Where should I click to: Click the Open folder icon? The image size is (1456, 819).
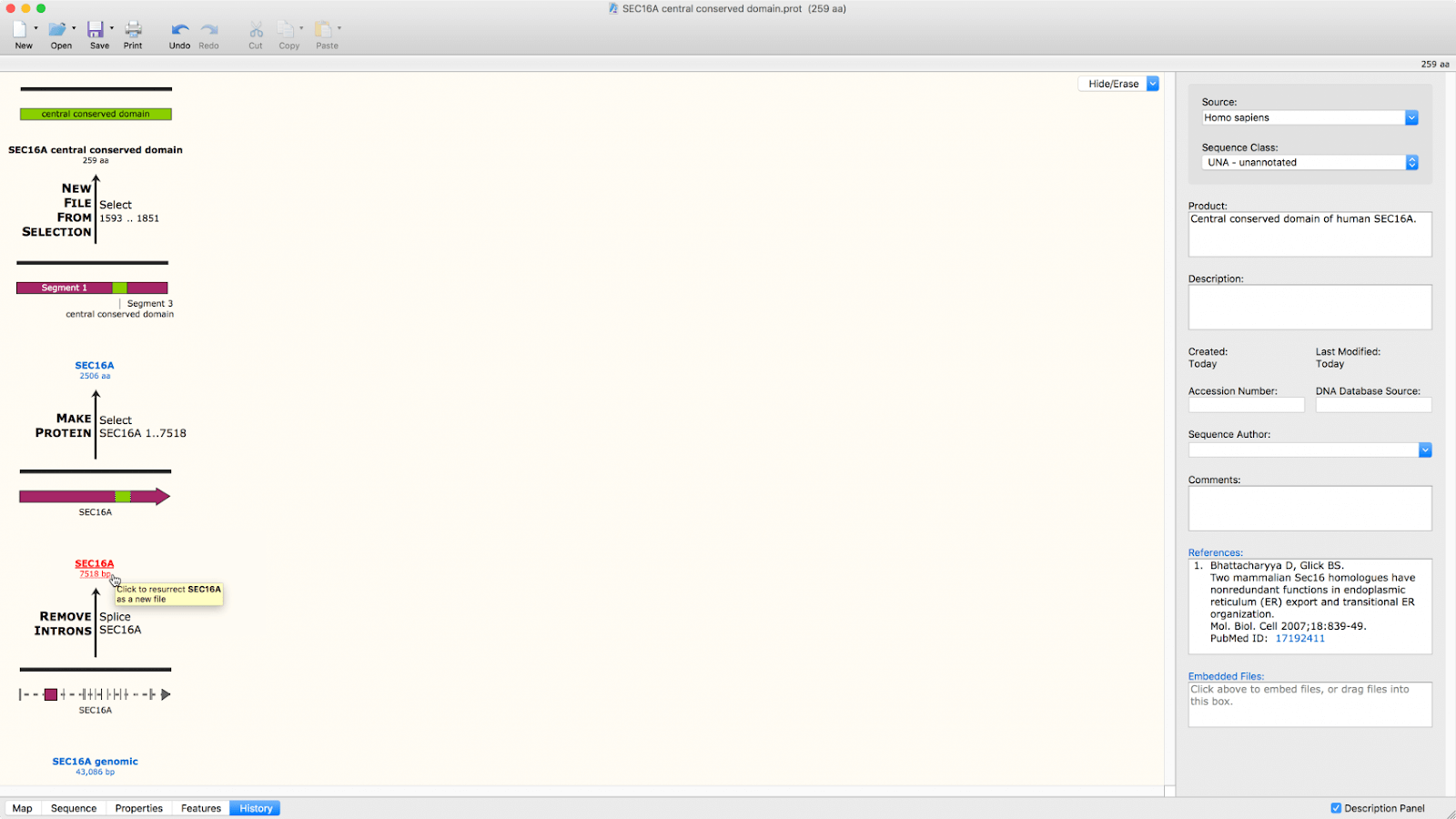(x=57, y=30)
